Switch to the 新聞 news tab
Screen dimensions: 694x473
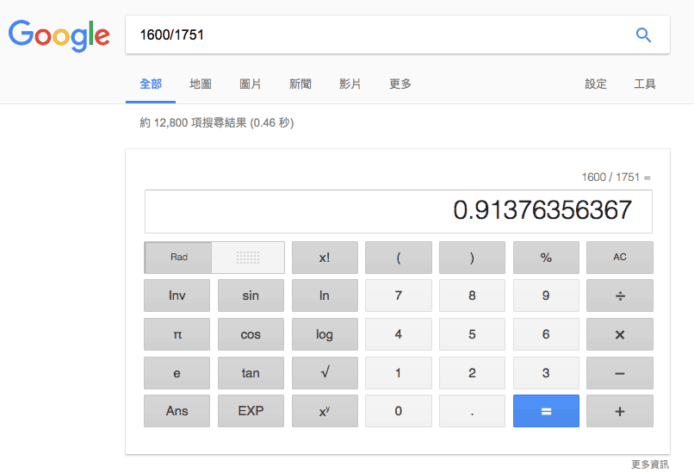pyautogui.click(x=300, y=84)
